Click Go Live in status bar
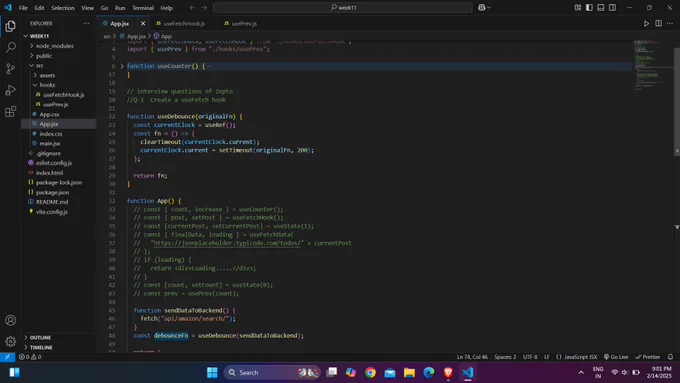 coord(616,357)
